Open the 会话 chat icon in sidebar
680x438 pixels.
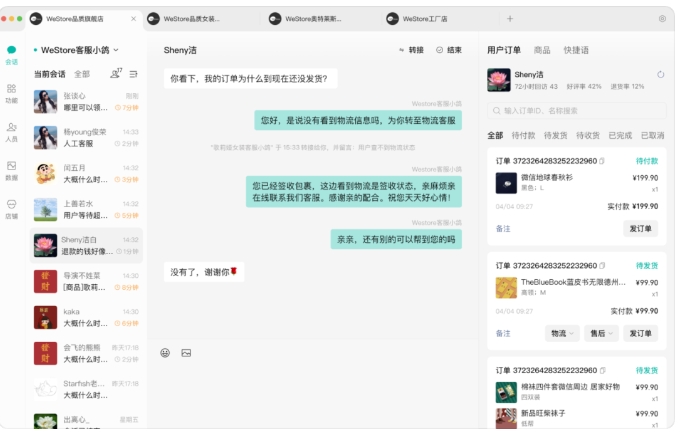(12, 55)
